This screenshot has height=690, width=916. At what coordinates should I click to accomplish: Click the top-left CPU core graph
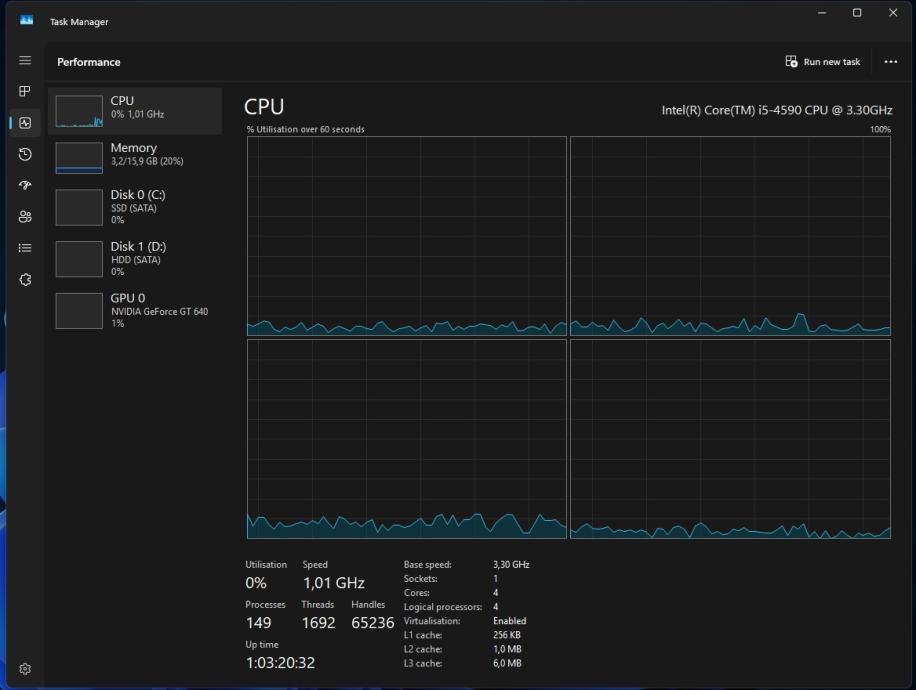click(406, 235)
